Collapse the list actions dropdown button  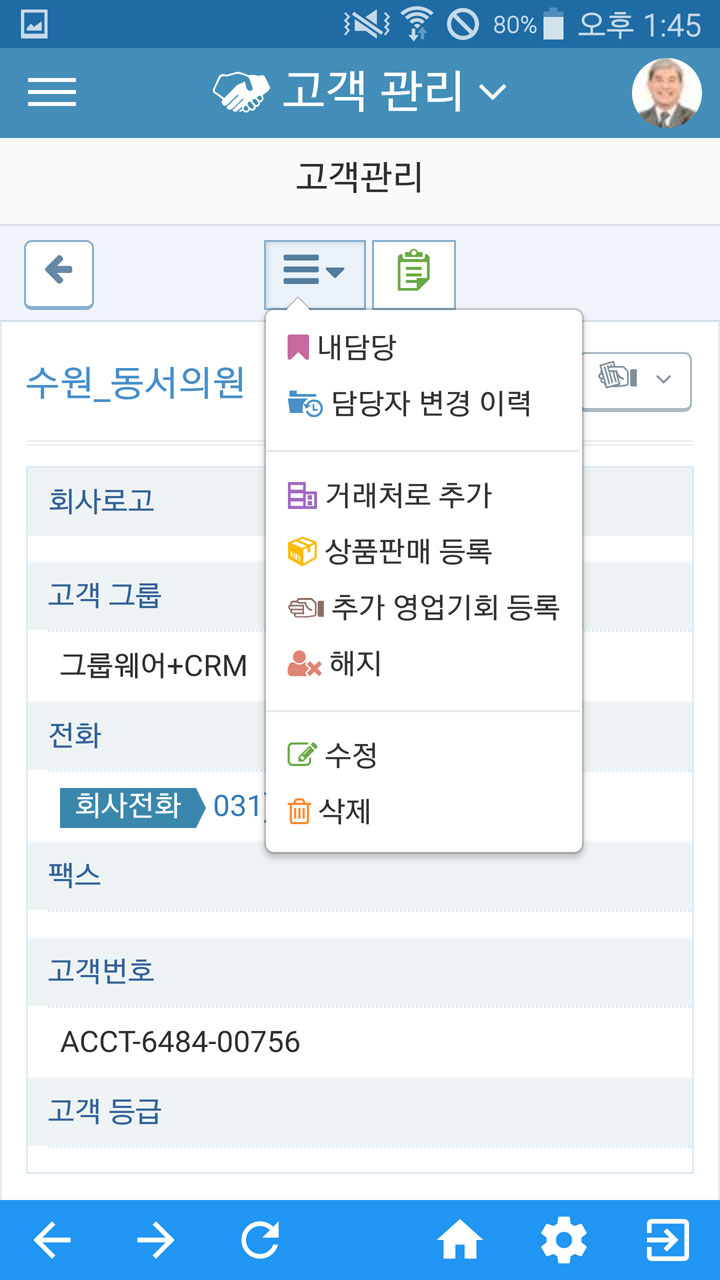point(315,274)
